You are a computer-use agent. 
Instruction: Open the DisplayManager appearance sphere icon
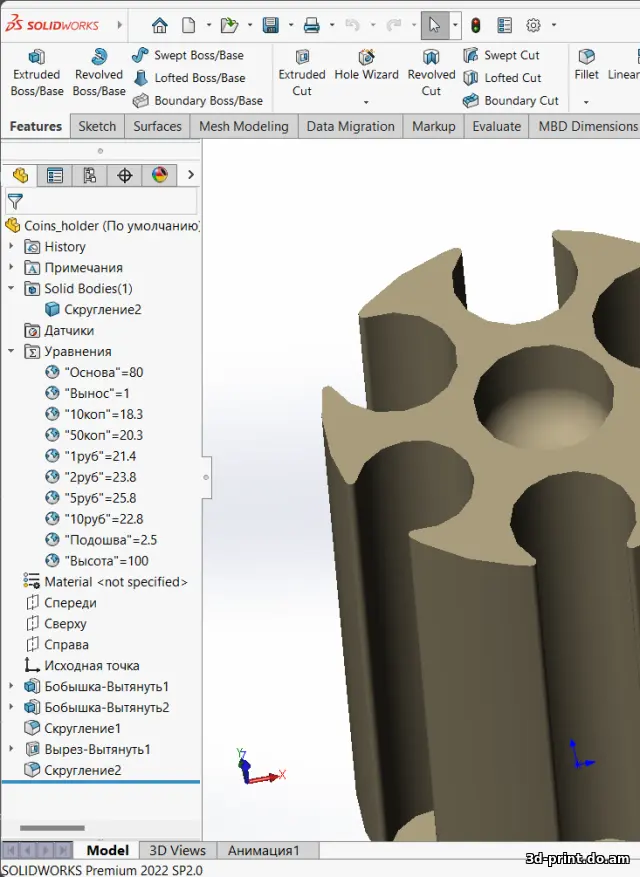(x=159, y=175)
